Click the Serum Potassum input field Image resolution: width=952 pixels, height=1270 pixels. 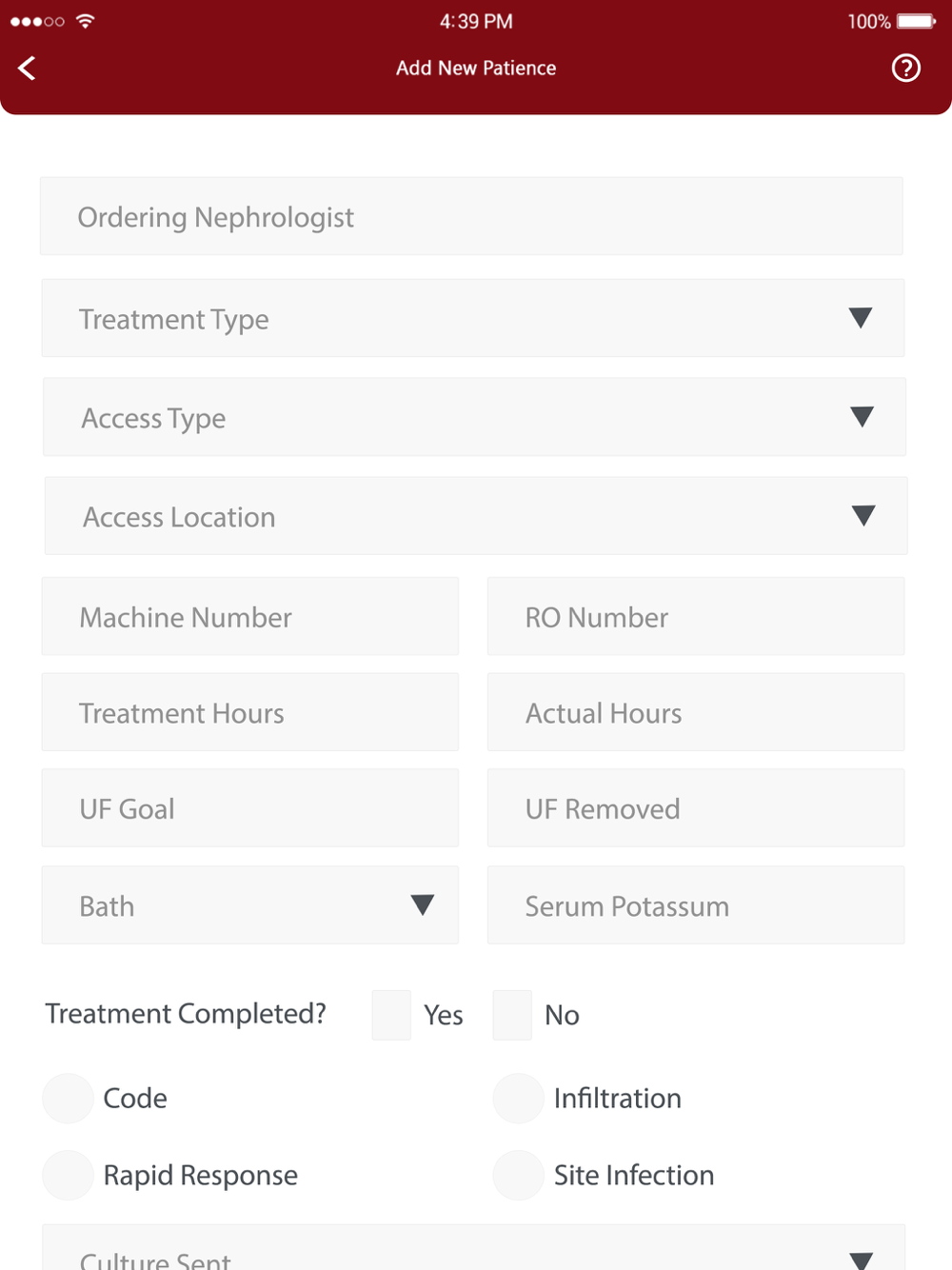pos(696,905)
